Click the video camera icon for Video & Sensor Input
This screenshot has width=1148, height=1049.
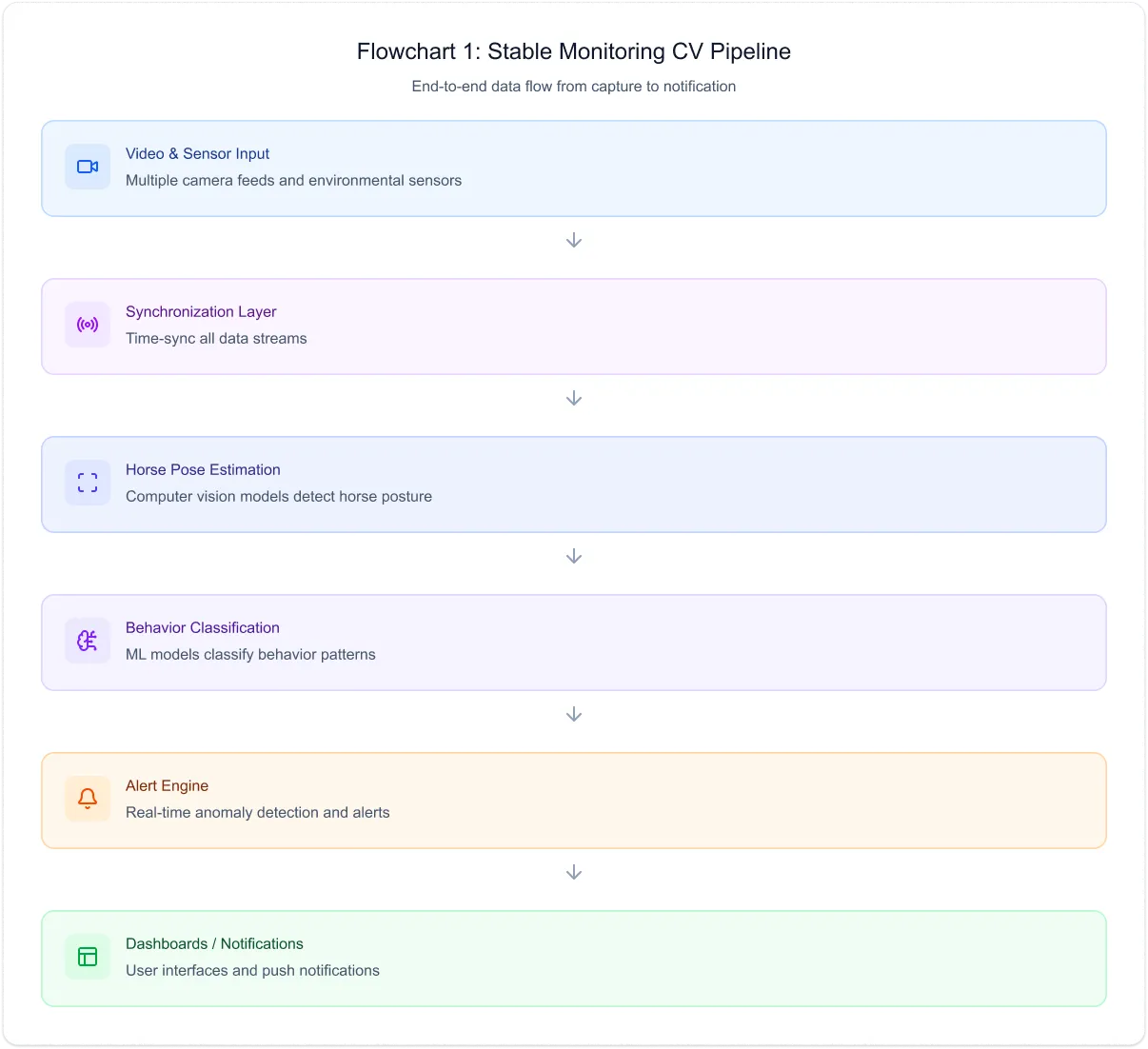point(87,166)
